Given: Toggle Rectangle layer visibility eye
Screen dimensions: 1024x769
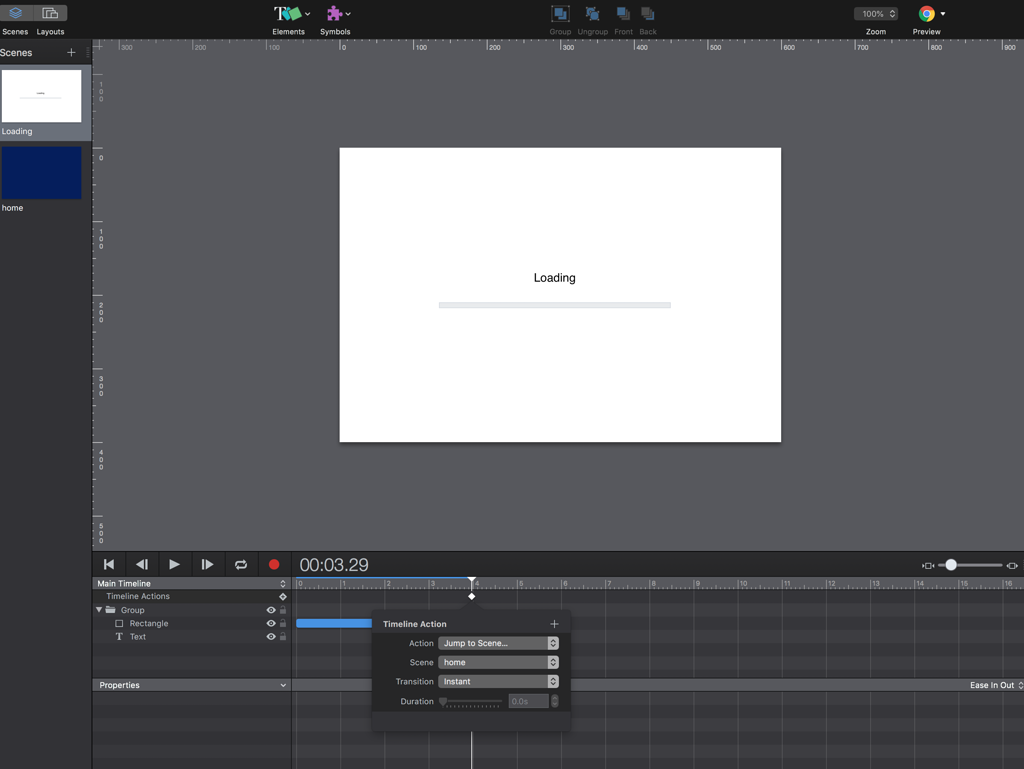Looking at the screenshot, I should 270,623.
